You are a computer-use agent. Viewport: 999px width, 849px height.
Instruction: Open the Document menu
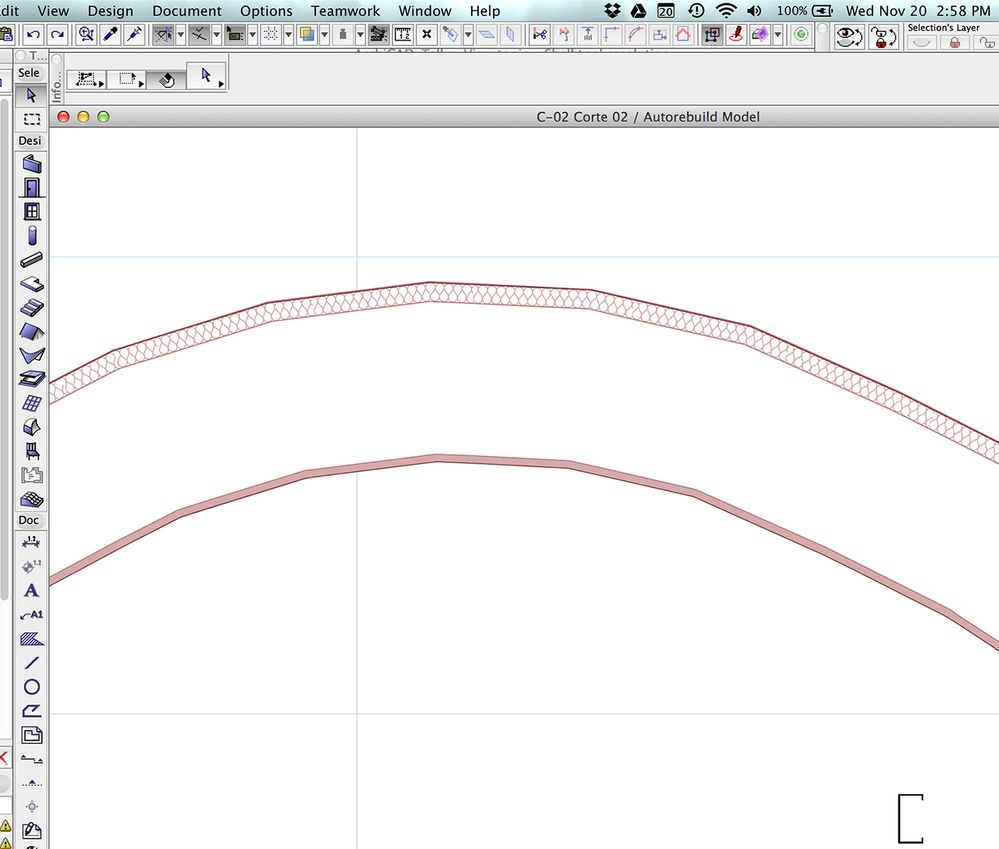pos(187,11)
